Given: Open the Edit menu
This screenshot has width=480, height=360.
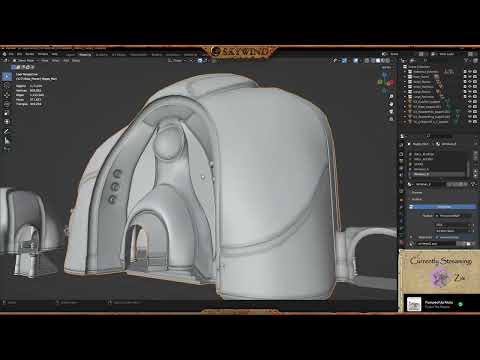Looking at the screenshot, I should tap(19, 54).
